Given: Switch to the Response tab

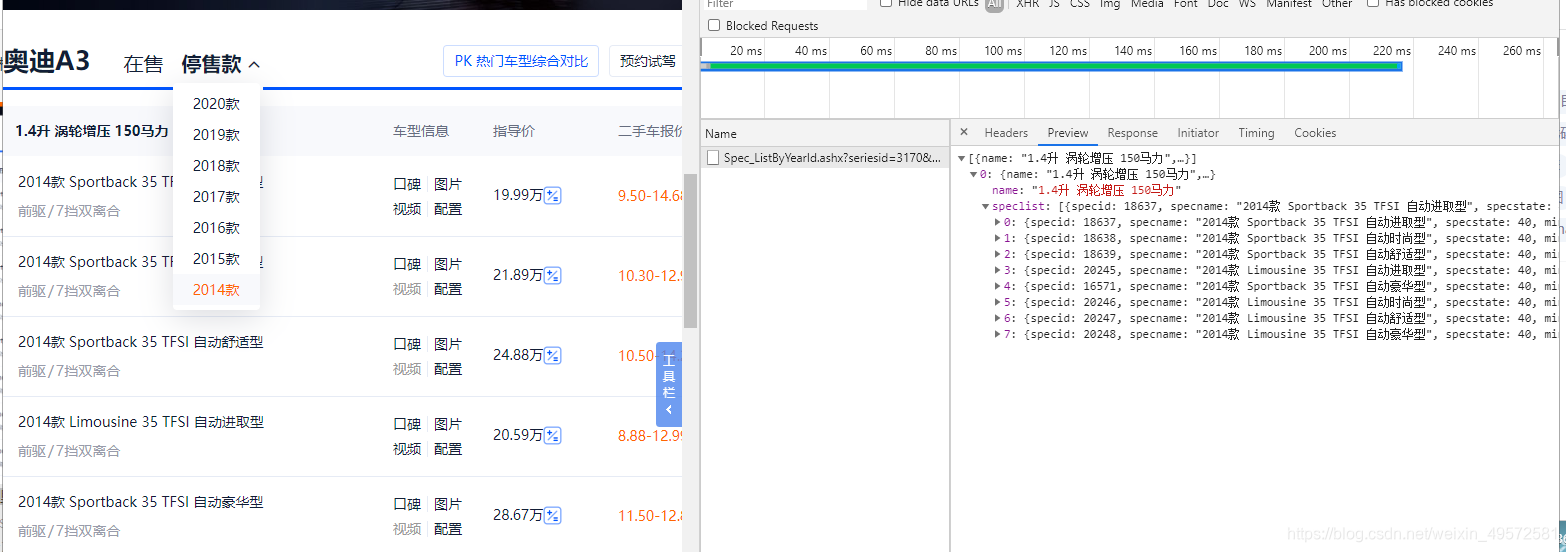Looking at the screenshot, I should [x=1132, y=133].
